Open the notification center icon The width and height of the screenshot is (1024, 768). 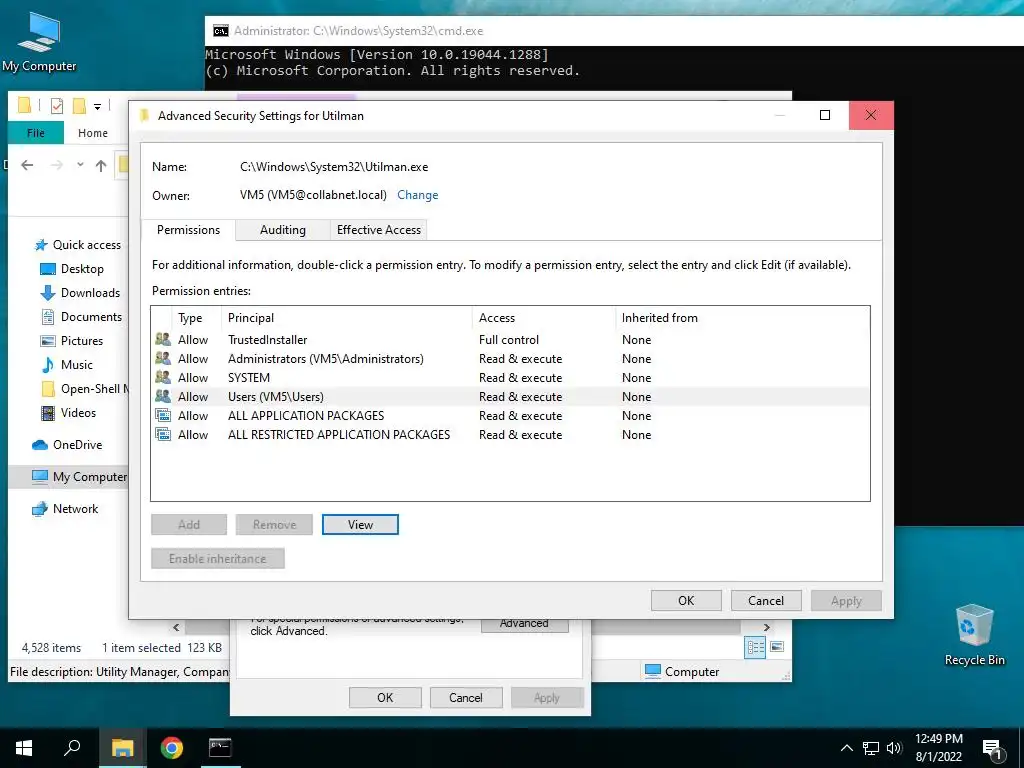coord(993,749)
